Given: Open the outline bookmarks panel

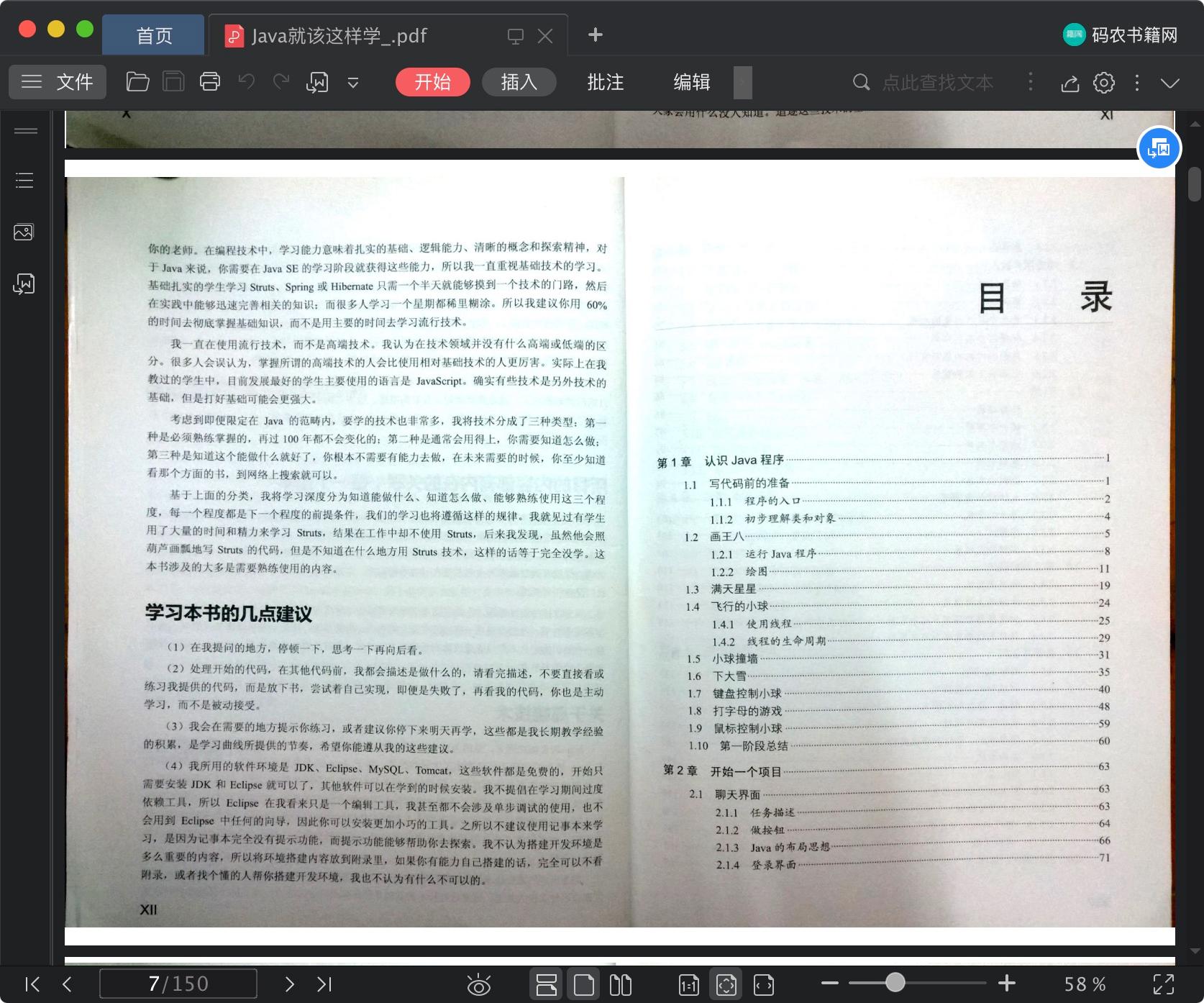Looking at the screenshot, I should click(24, 180).
